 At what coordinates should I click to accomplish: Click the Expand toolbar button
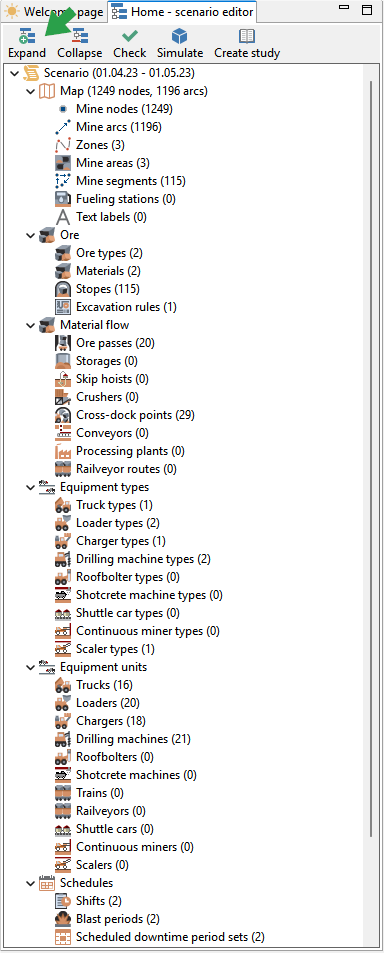tap(27, 44)
